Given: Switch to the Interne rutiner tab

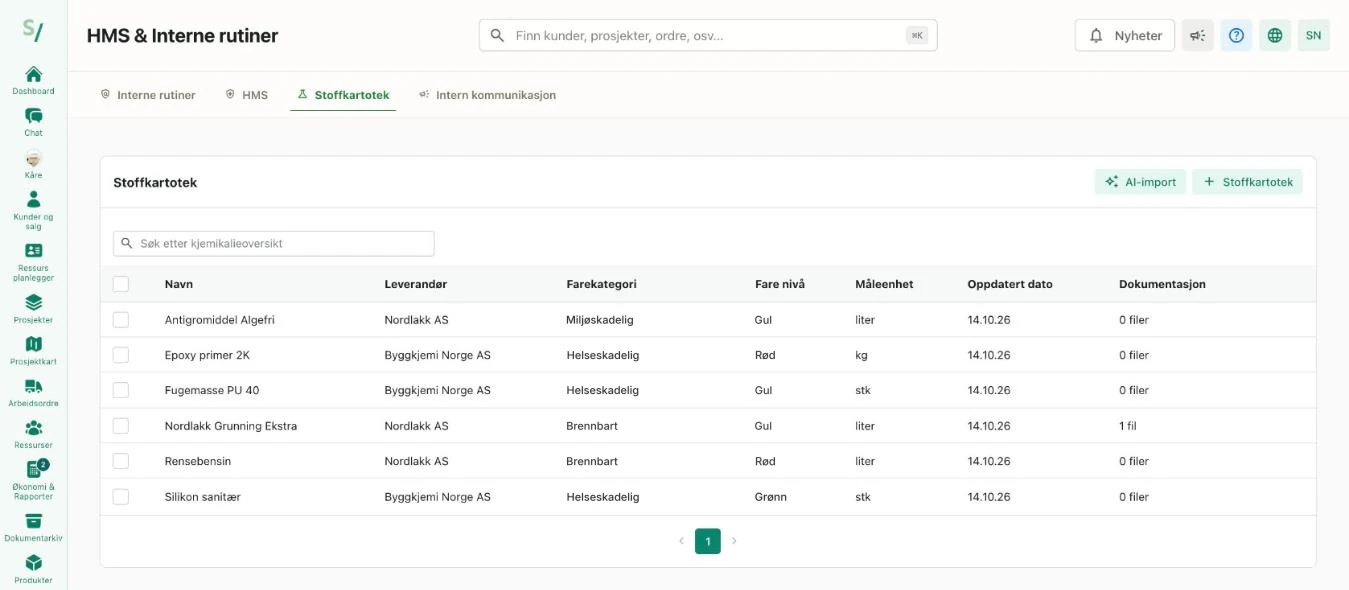Looking at the screenshot, I should click(148, 95).
